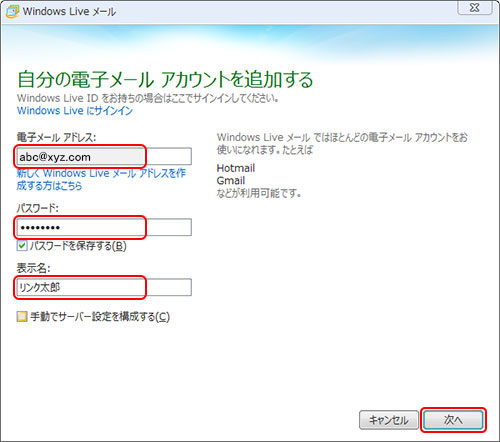
Task: Click the Windows Live メール title text
Action: tap(69, 12)
